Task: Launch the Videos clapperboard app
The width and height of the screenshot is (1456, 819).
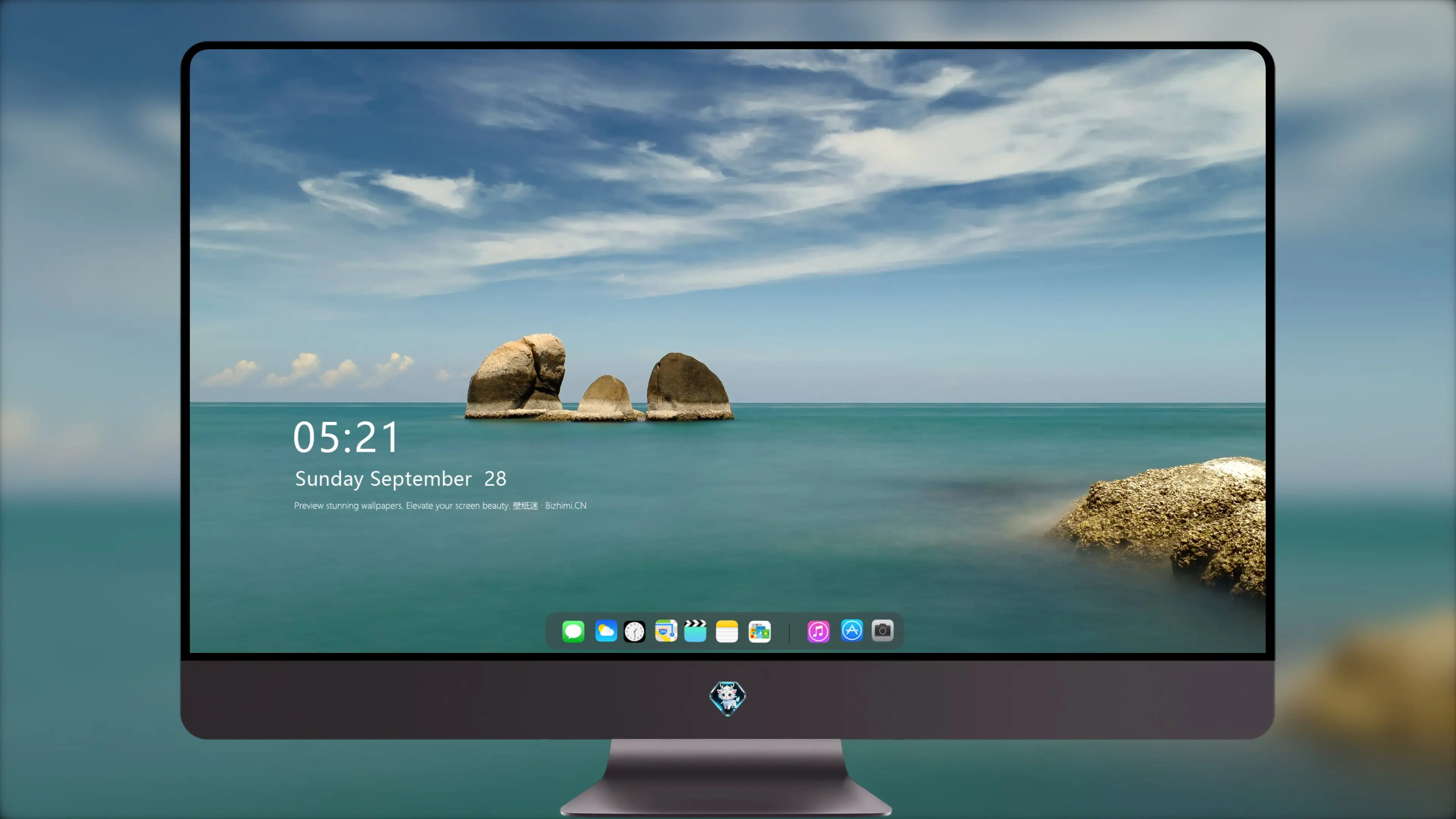Action: click(x=695, y=631)
